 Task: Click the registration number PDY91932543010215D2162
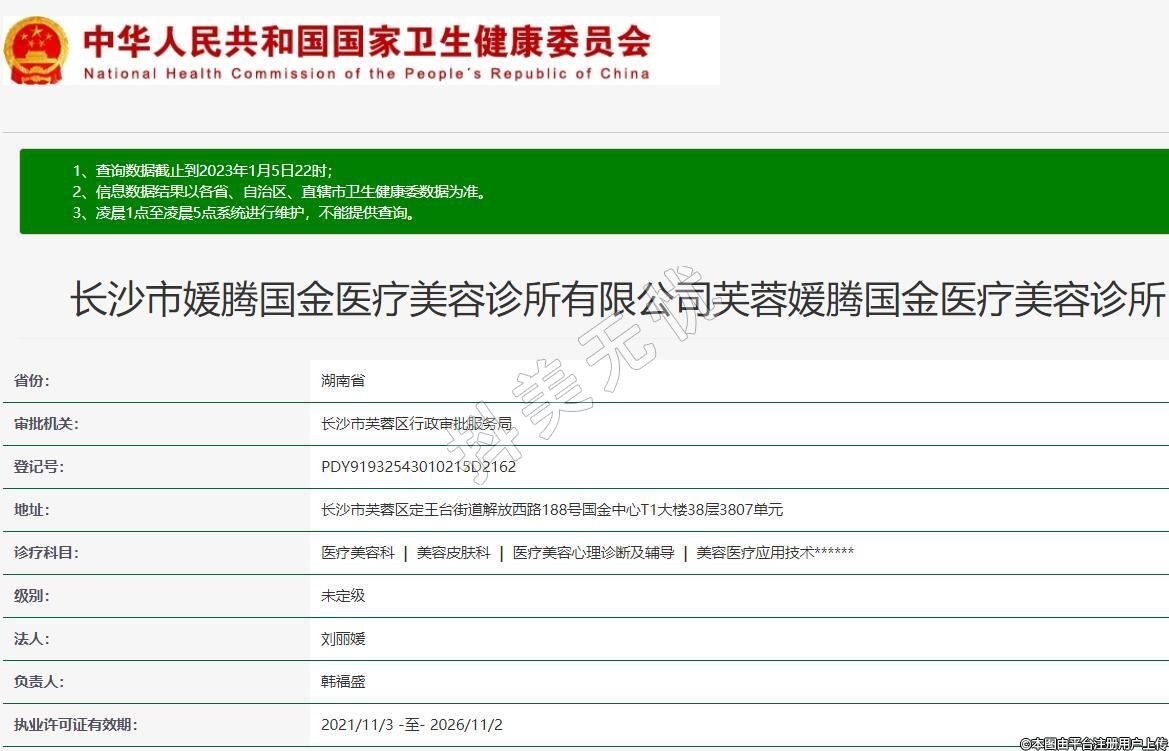click(418, 467)
